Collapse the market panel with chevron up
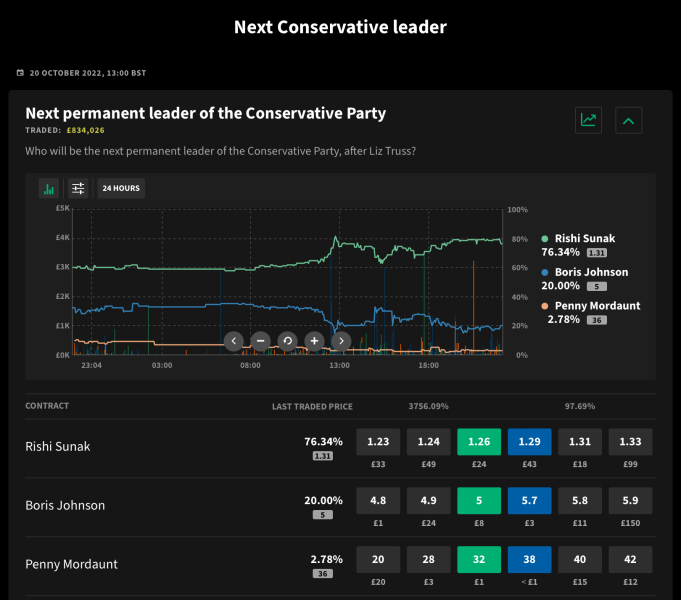 [x=628, y=121]
